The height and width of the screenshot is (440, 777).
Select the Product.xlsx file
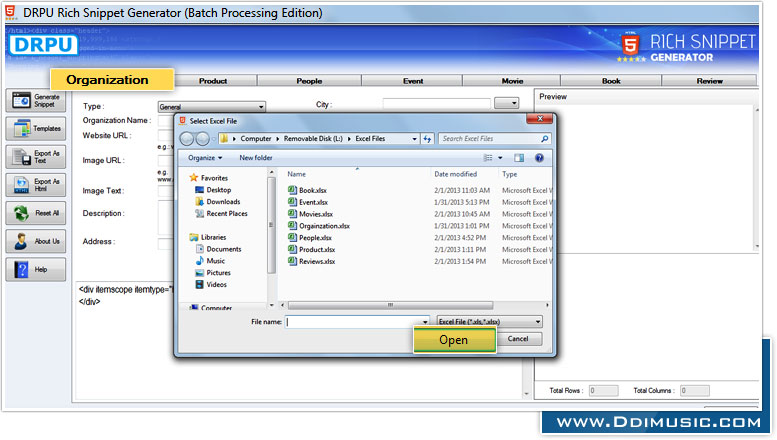(311, 250)
